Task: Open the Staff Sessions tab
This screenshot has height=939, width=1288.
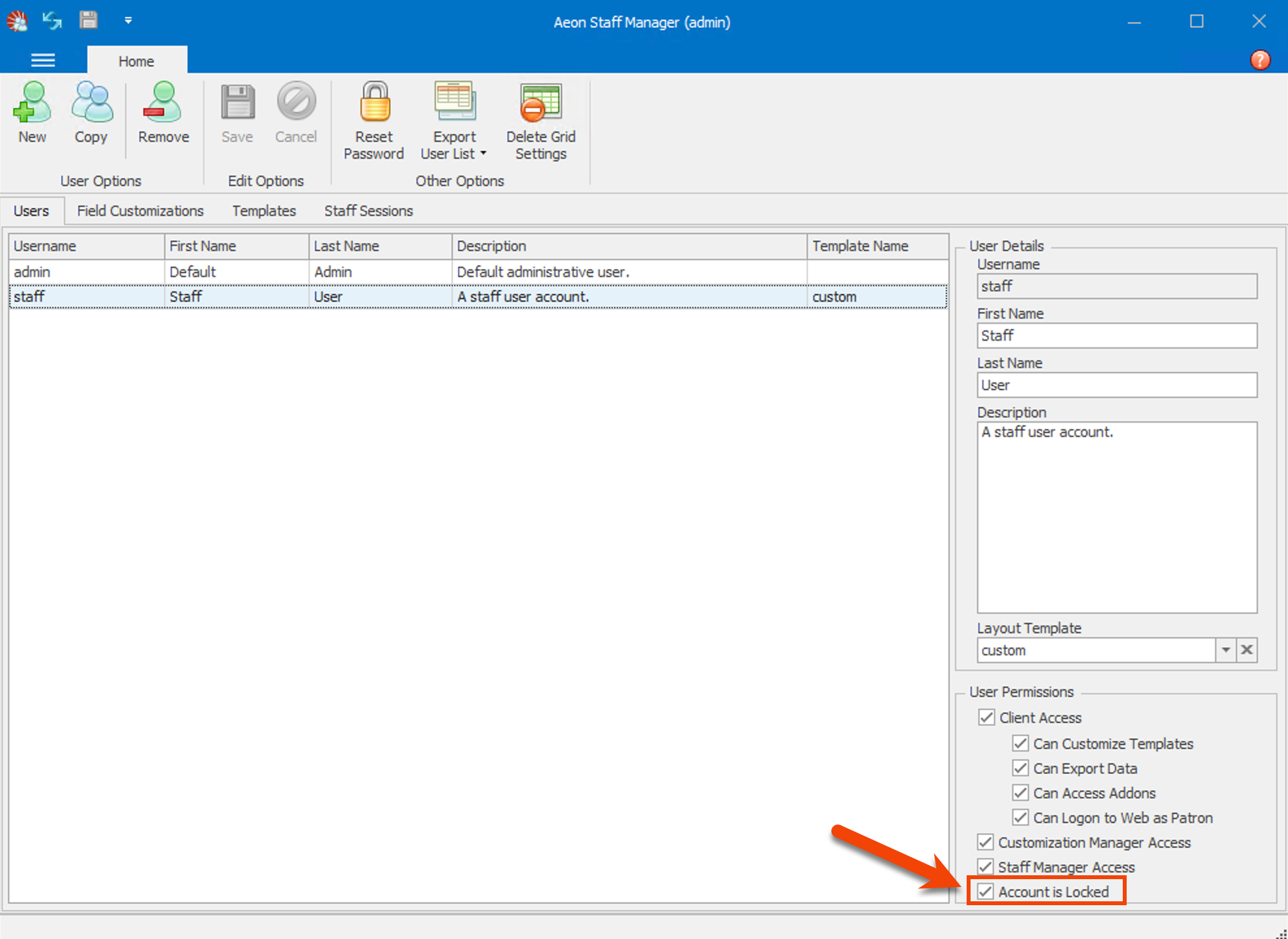Action: pyautogui.click(x=368, y=211)
